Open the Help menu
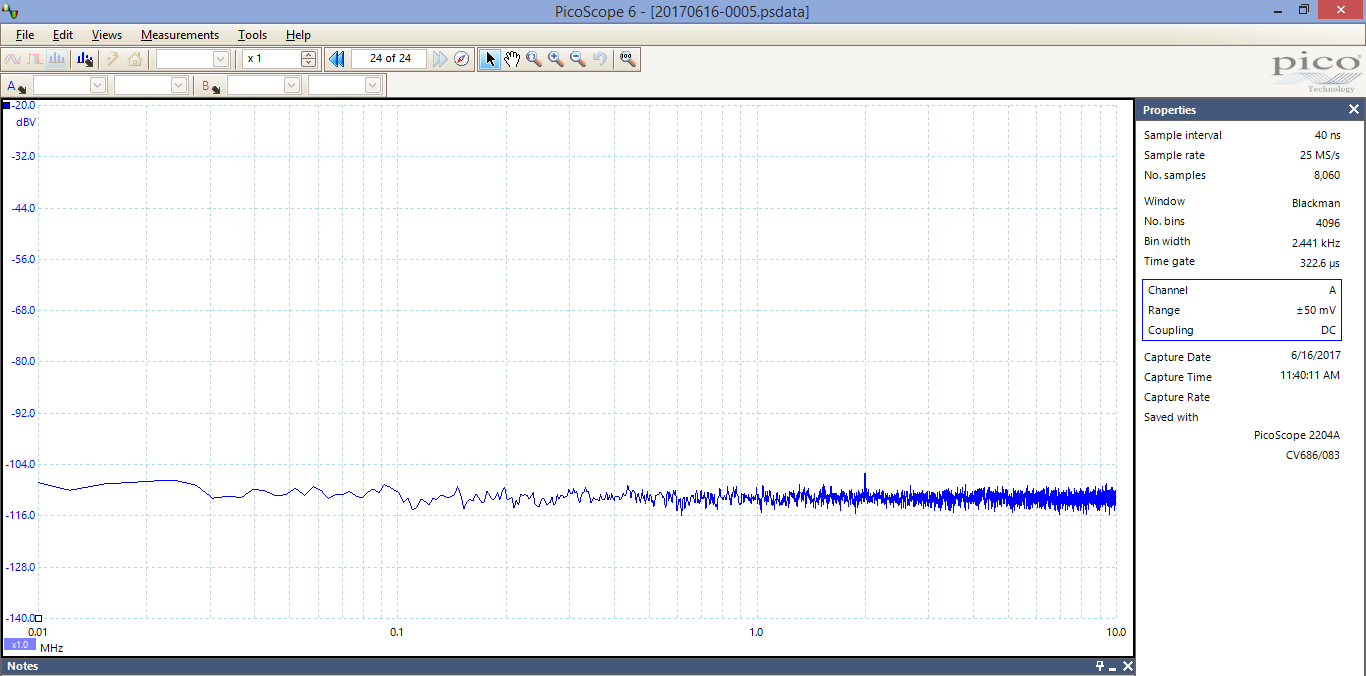The height and width of the screenshot is (676, 1366). click(298, 35)
